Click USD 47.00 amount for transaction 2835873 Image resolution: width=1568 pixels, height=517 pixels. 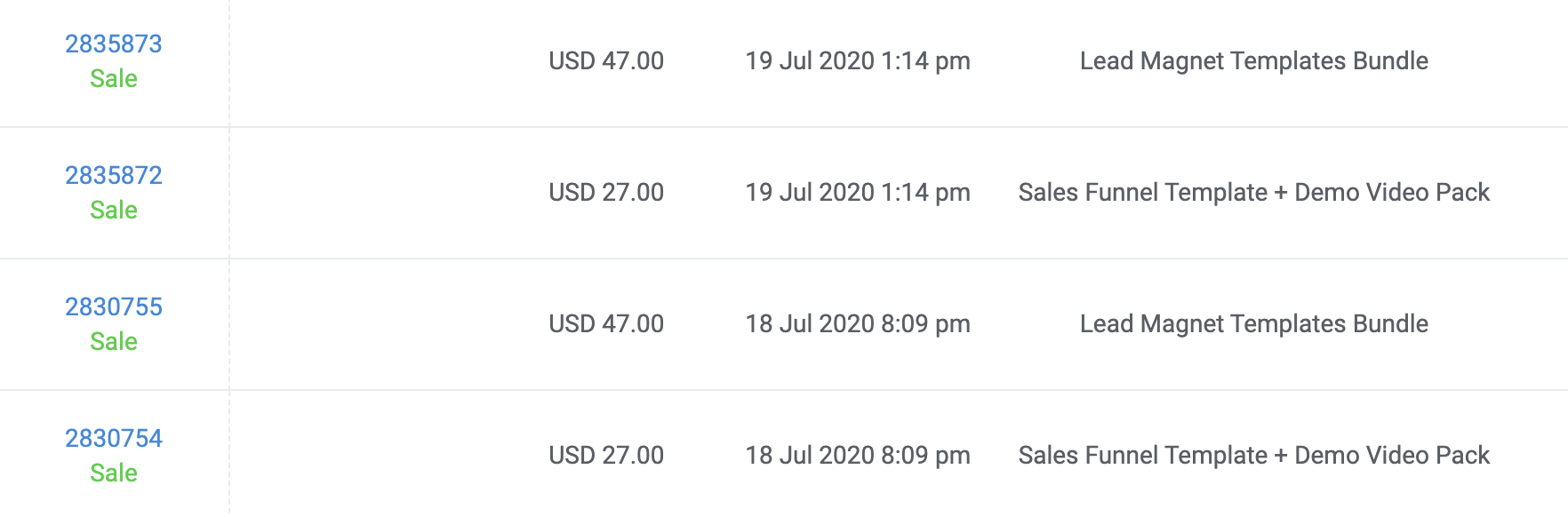(x=606, y=60)
